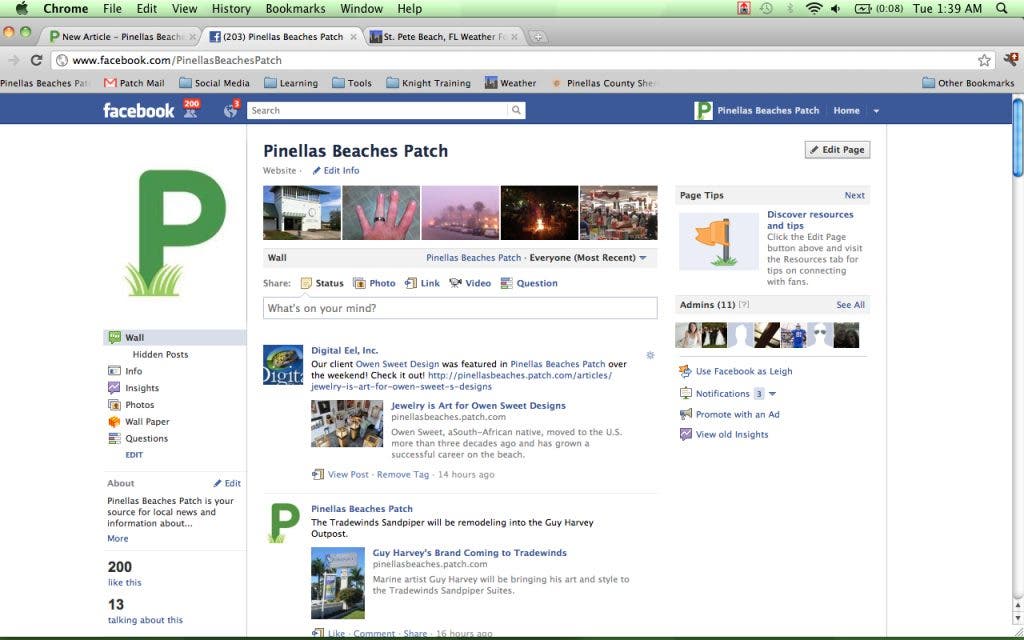This screenshot has width=1024, height=640.
Task: Click Discover resources and tips link
Action: (810, 220)
